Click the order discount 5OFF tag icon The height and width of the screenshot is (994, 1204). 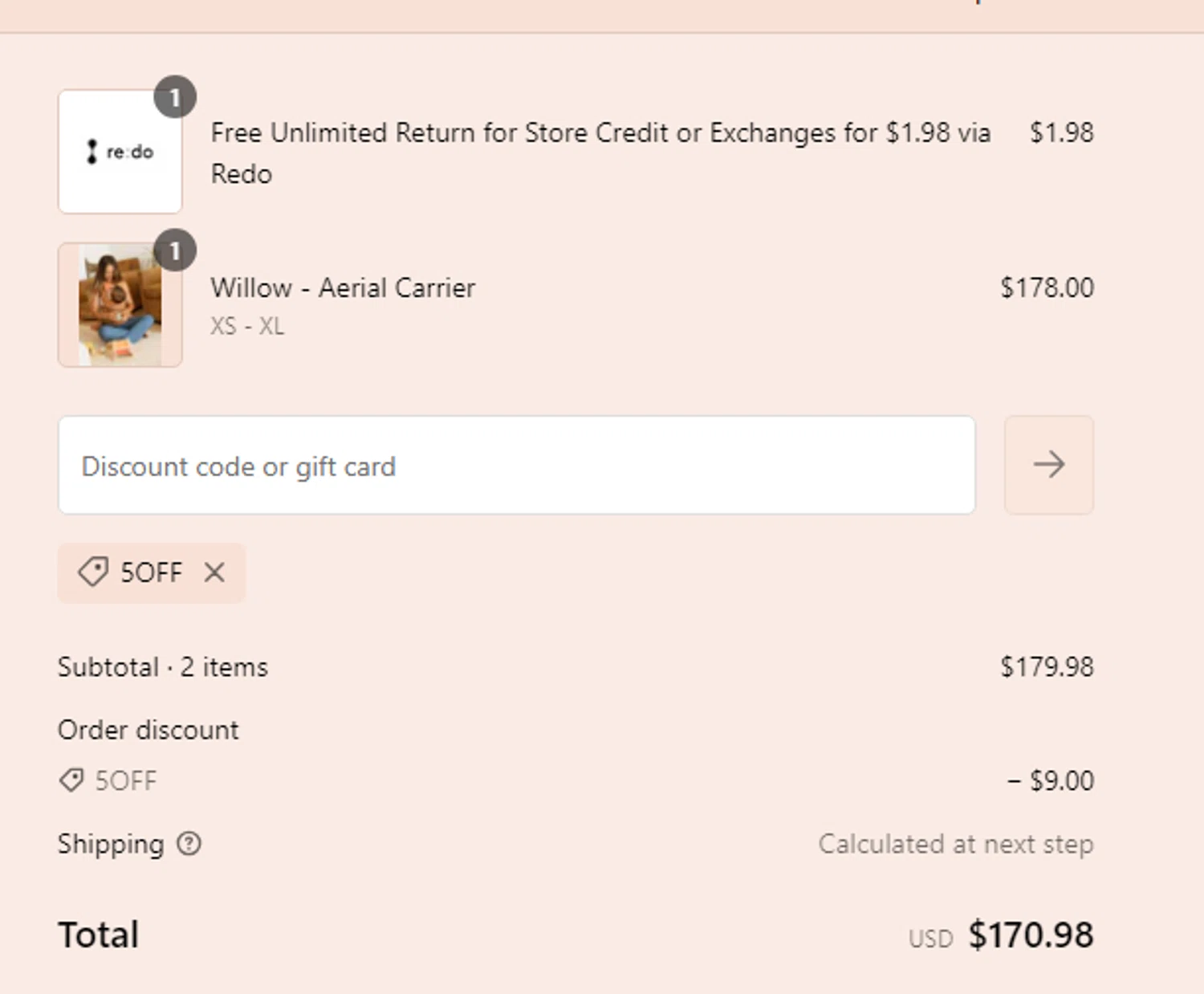pyautogui.click(x=71, y=780)
